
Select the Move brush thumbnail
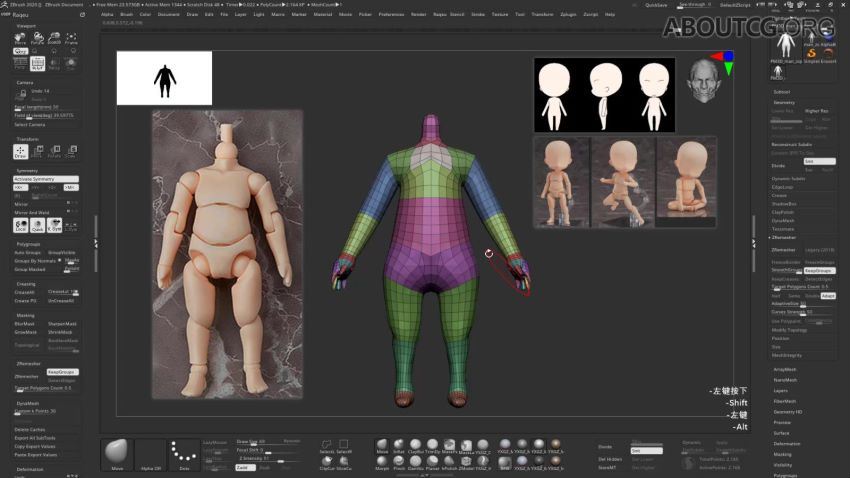pos(117,452)
